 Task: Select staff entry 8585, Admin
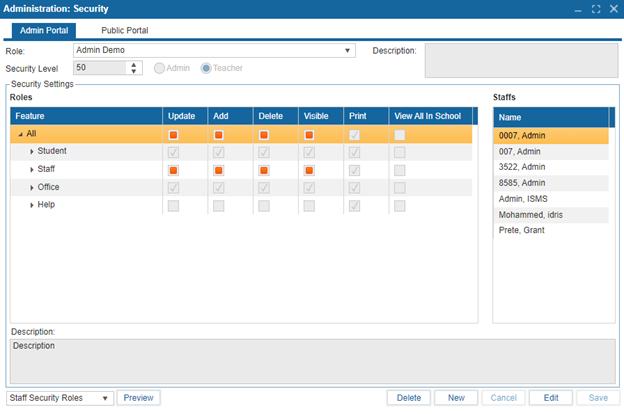[x=551, y=183]
